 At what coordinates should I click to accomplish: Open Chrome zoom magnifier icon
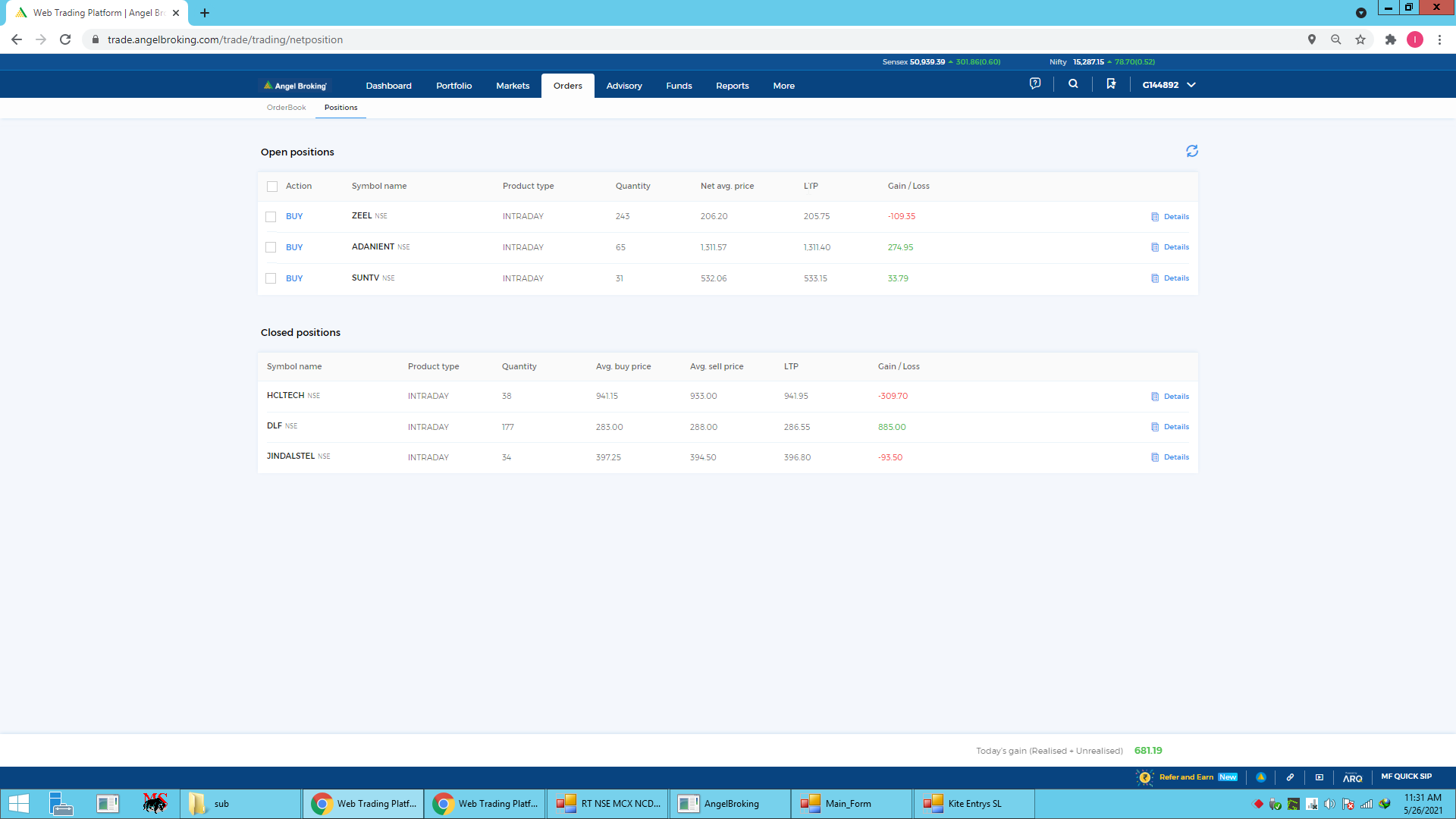1336,39
